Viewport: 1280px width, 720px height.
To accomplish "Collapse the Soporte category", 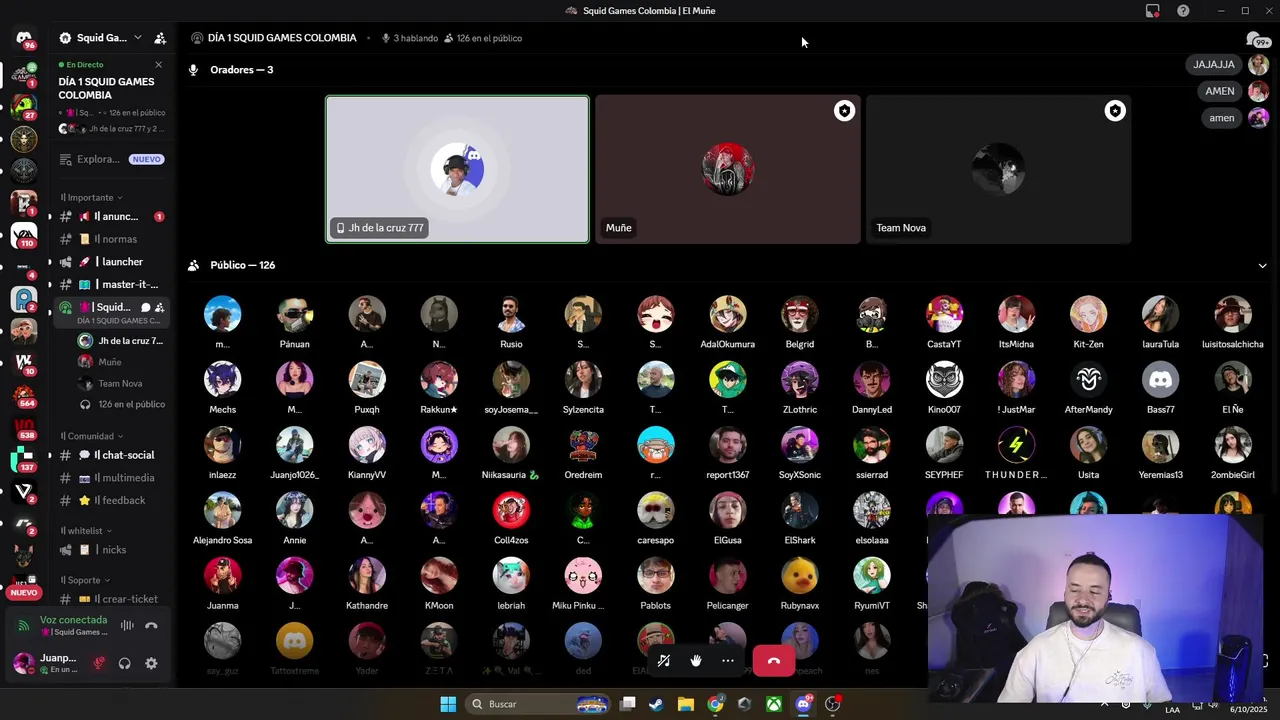I will pos(85,580).
